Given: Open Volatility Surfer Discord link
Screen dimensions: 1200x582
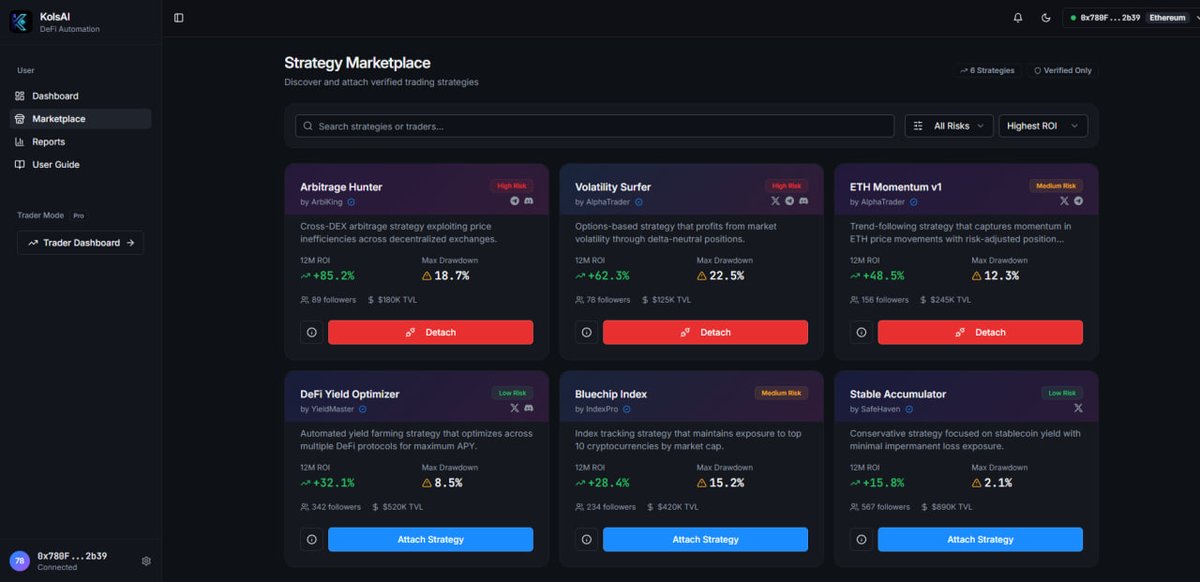Looking at the screenshot, I should (x=803, y=201).
